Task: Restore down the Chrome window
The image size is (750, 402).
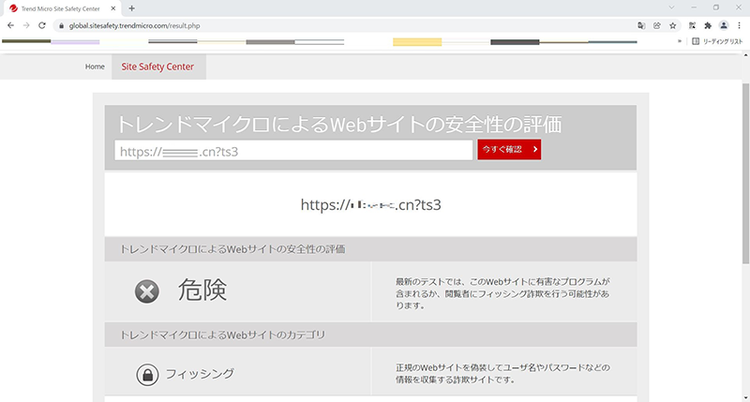Action: click(716, 8)
